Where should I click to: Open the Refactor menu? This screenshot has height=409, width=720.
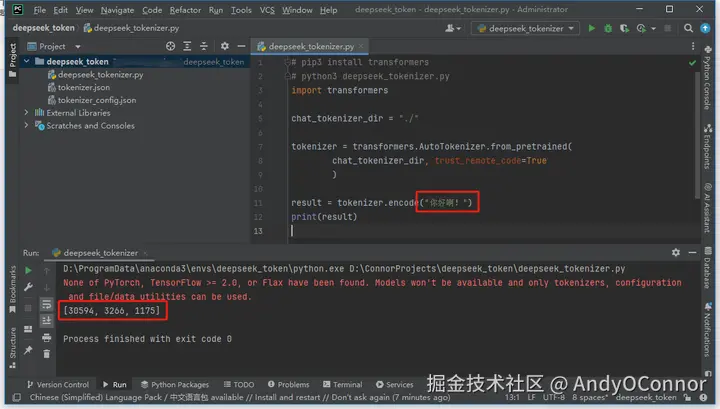(x=185, y=10)
